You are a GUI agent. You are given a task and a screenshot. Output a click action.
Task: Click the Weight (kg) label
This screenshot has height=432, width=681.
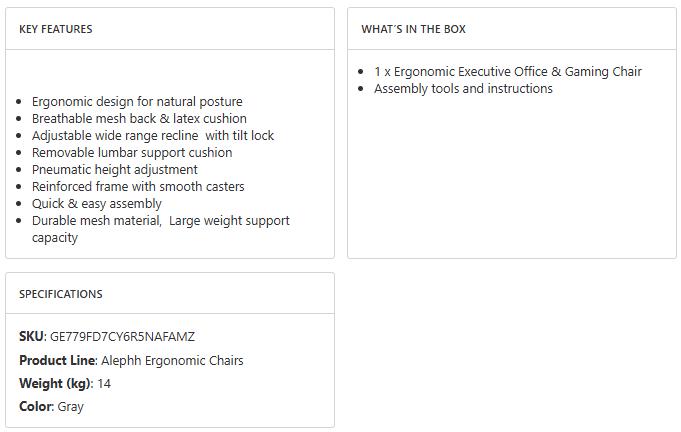[55, 383]
